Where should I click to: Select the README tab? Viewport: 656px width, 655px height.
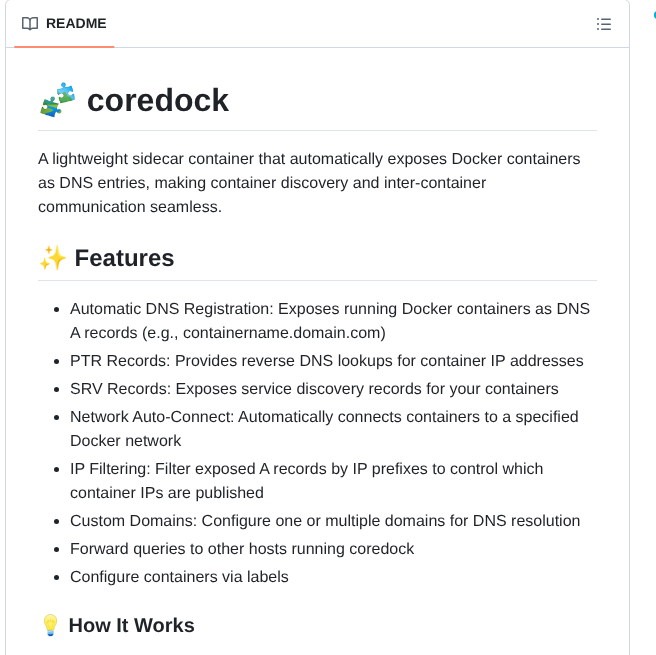click(64, 23)
